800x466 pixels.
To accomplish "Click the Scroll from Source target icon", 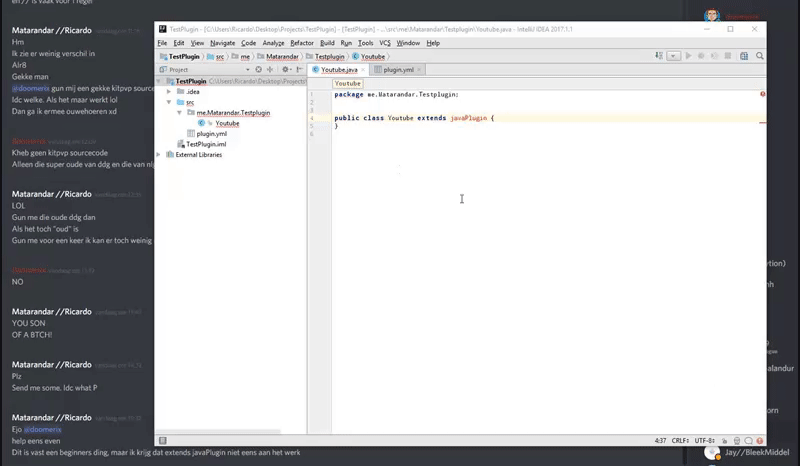I will coord(259,69).
